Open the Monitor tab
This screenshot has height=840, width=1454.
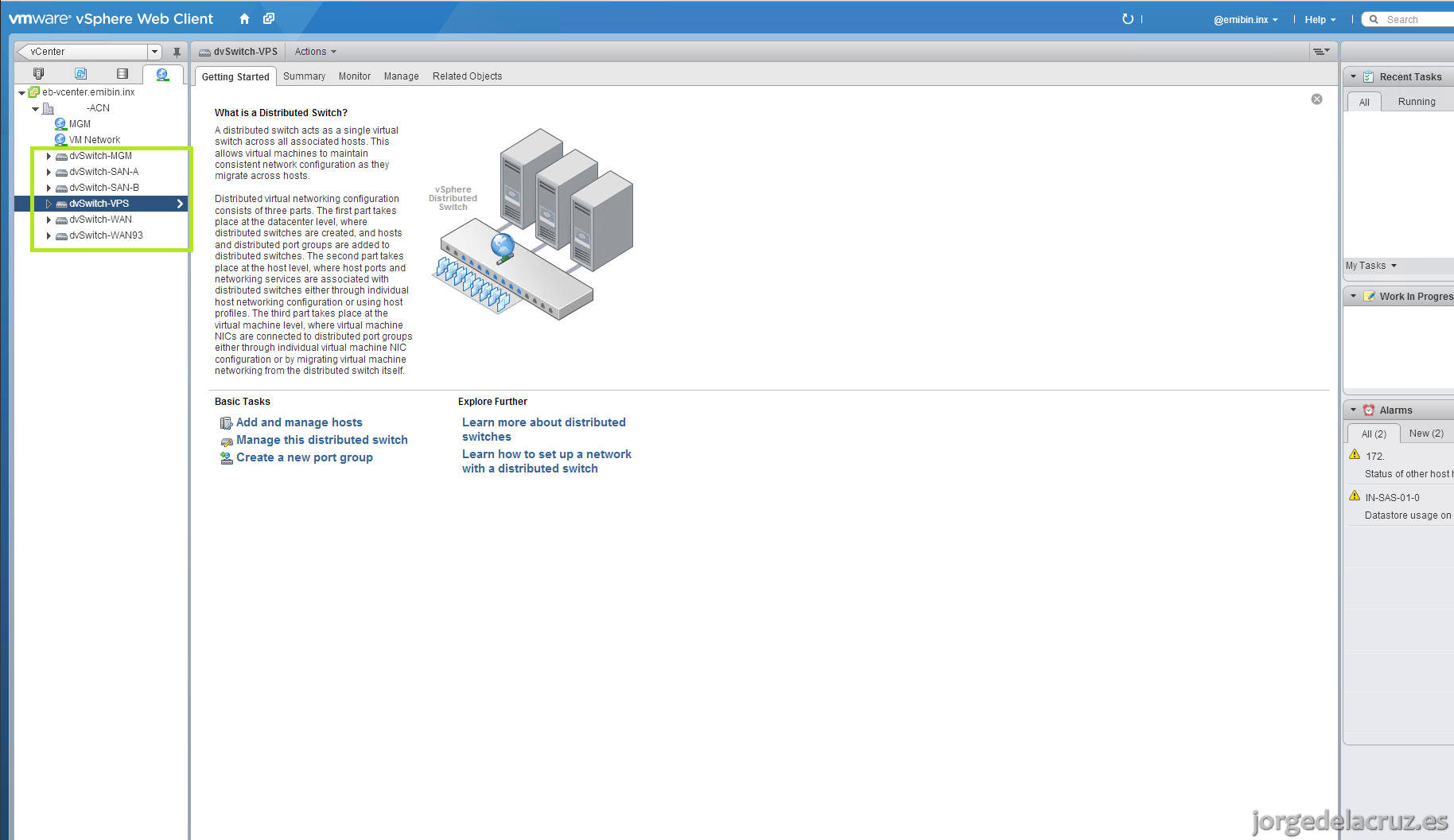pyautogui.click(x=355, y=76)
